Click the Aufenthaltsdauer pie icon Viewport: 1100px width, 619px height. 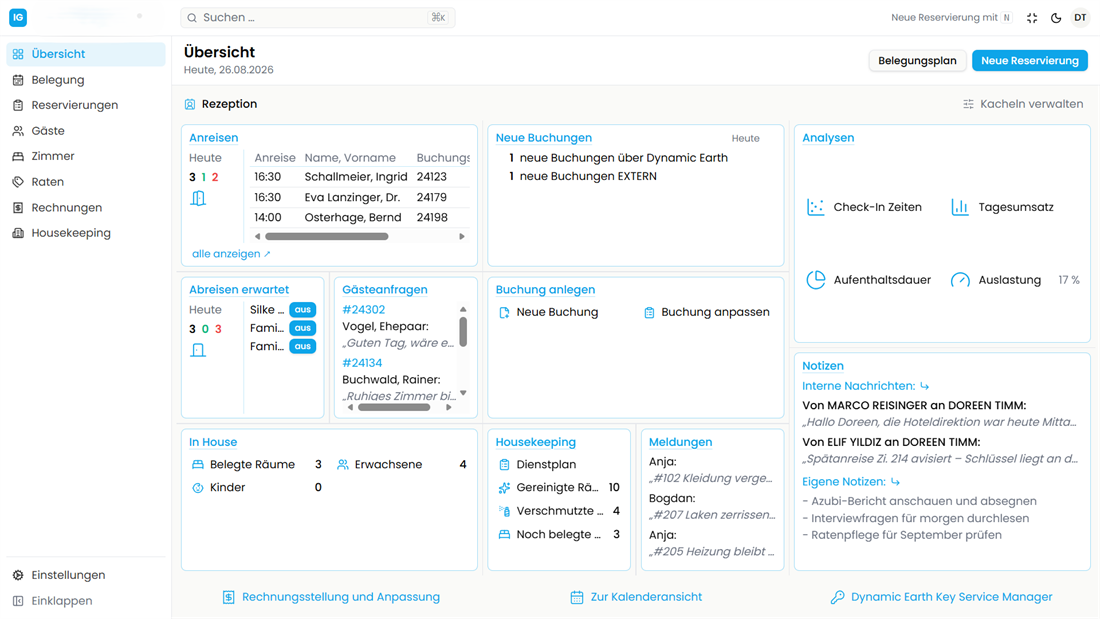coord(815,279)
